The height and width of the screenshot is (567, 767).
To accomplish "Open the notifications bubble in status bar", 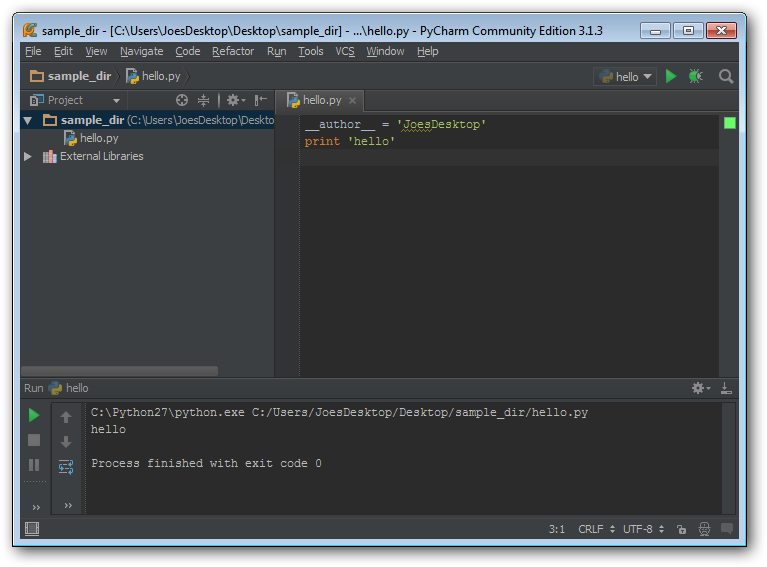I will (x=727, y=528).
